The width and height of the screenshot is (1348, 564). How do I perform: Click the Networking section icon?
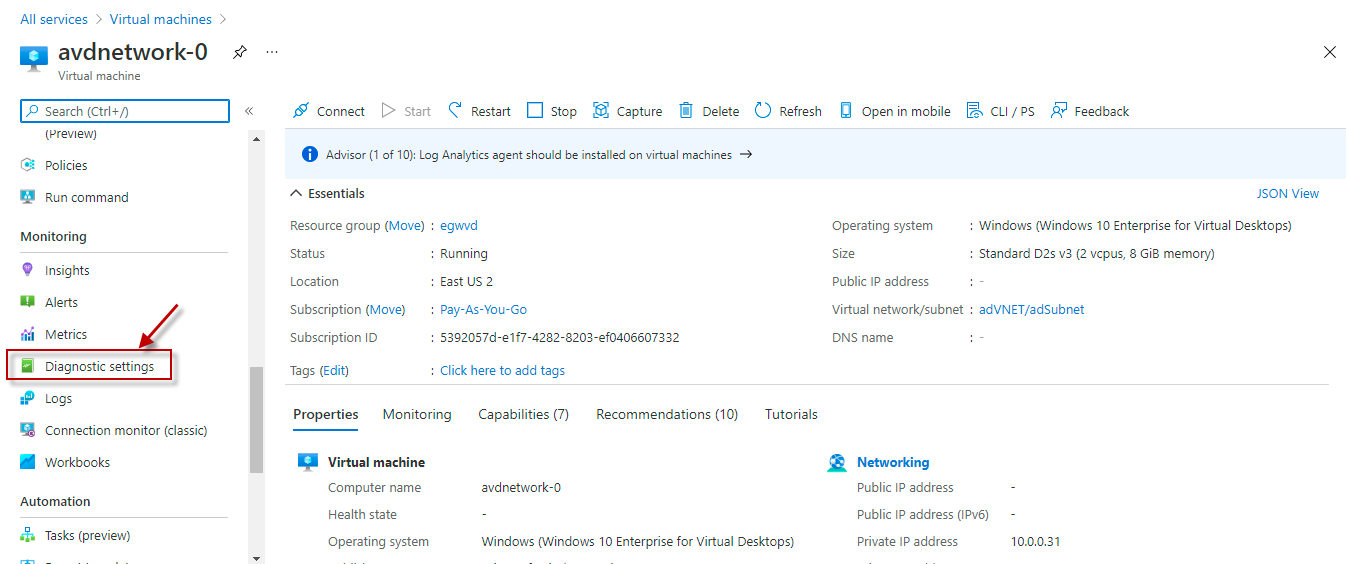[x=837, y=463]
